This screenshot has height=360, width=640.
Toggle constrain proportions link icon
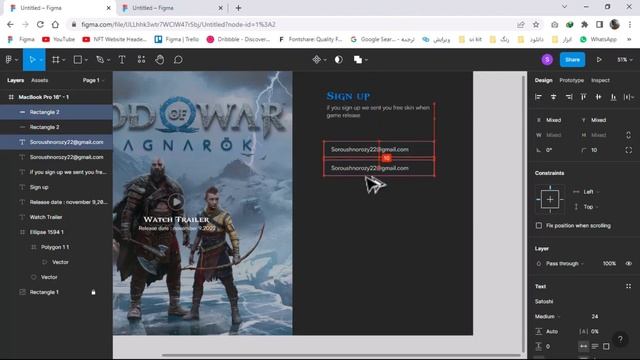click(x=628, y=135)
